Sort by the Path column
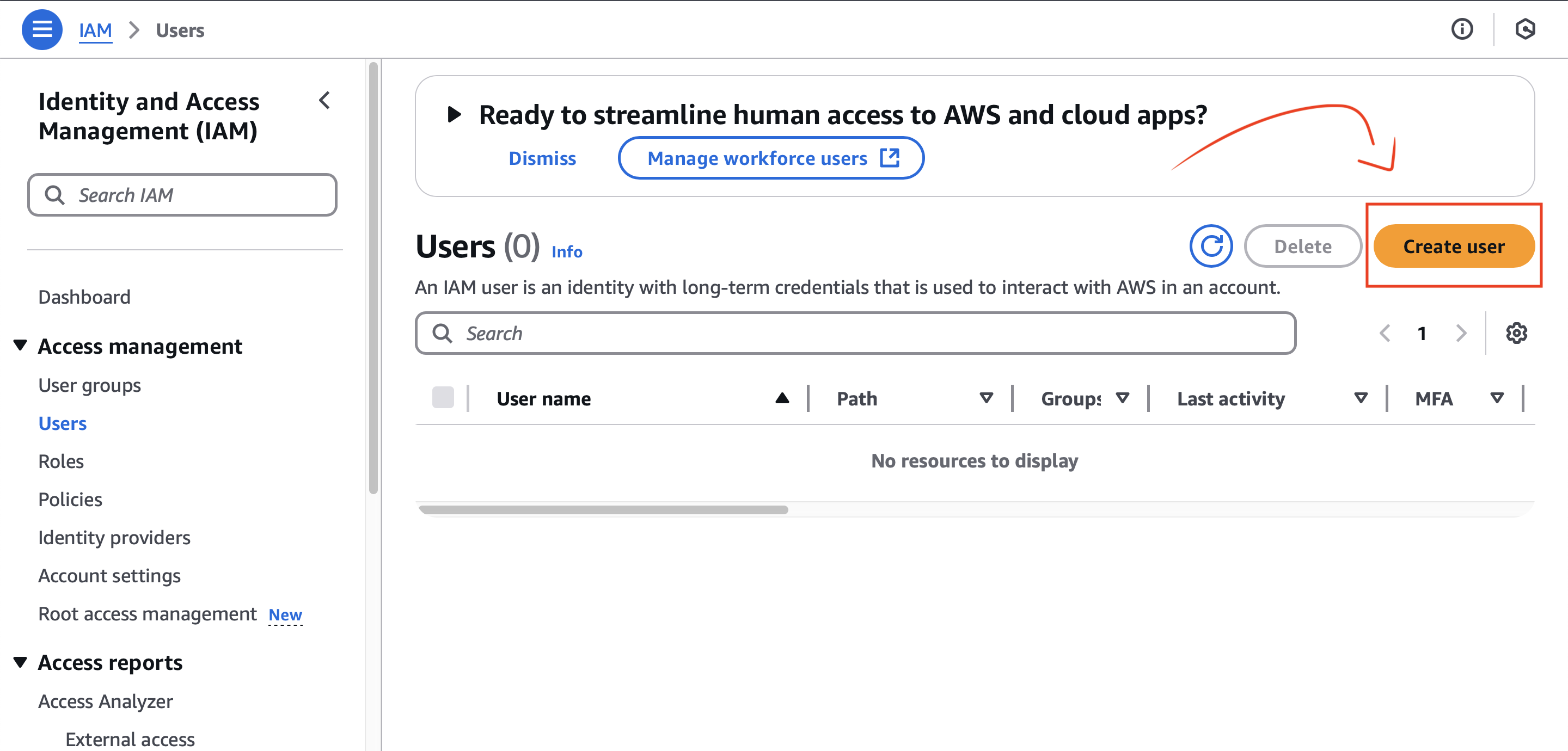This screenshot has width=1568, height=751. (x=986, y=398)
